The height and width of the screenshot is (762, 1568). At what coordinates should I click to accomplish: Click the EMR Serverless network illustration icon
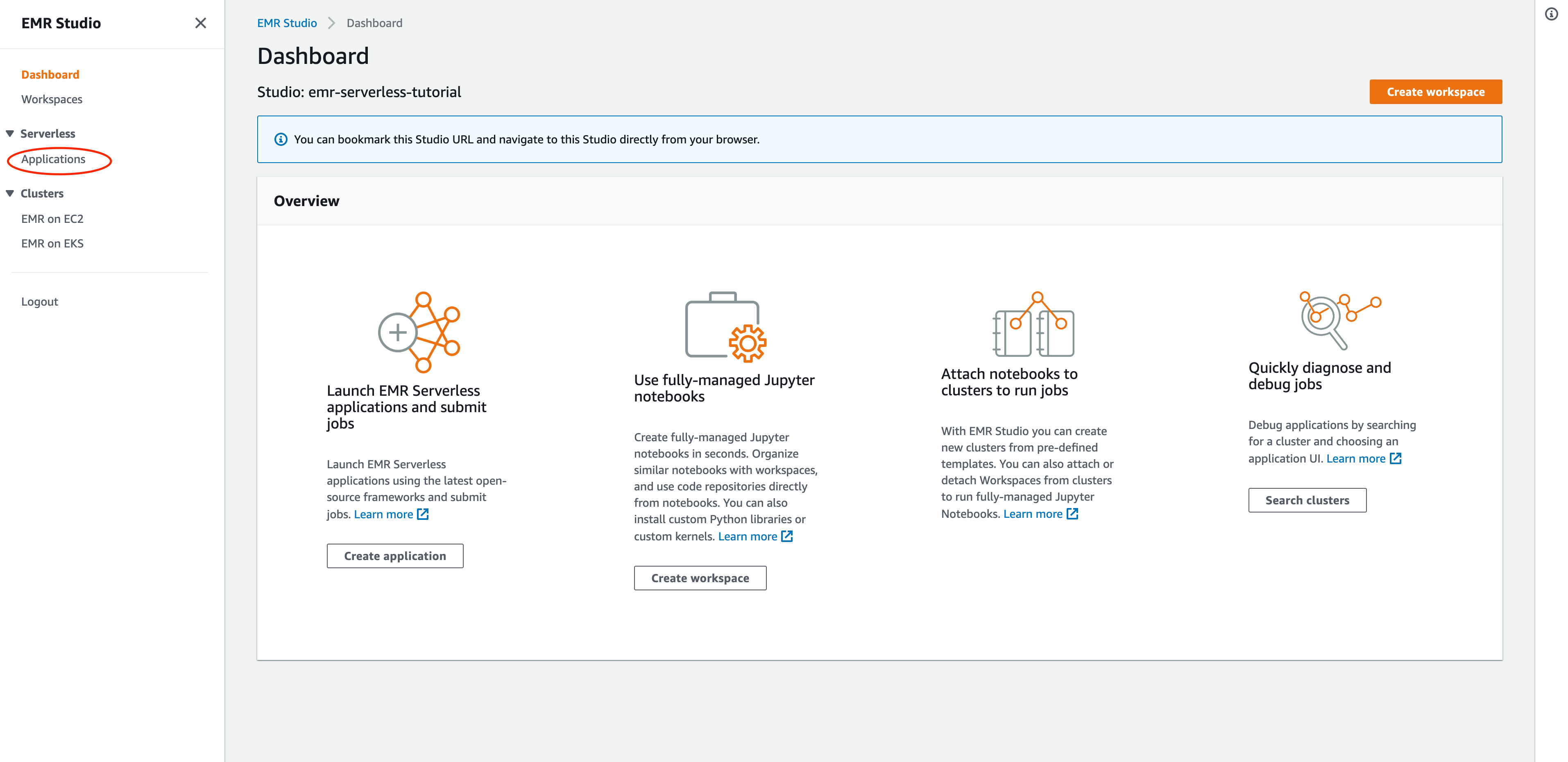(419, 332)
